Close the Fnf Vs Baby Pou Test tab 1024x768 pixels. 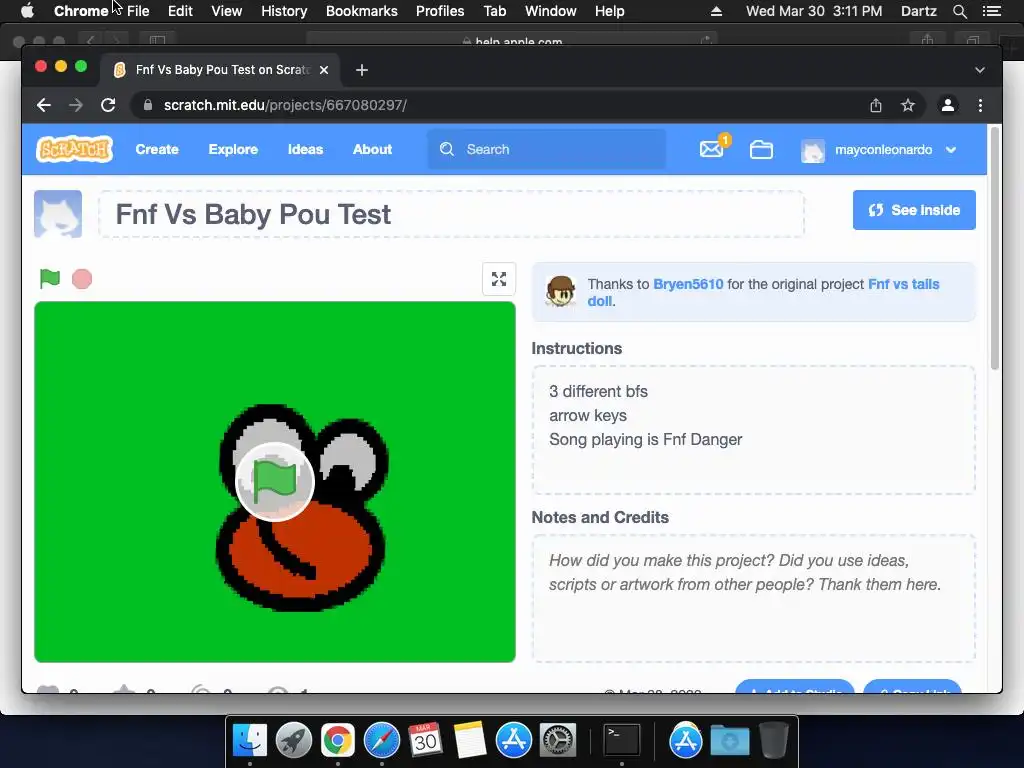[x=324, y=70]
